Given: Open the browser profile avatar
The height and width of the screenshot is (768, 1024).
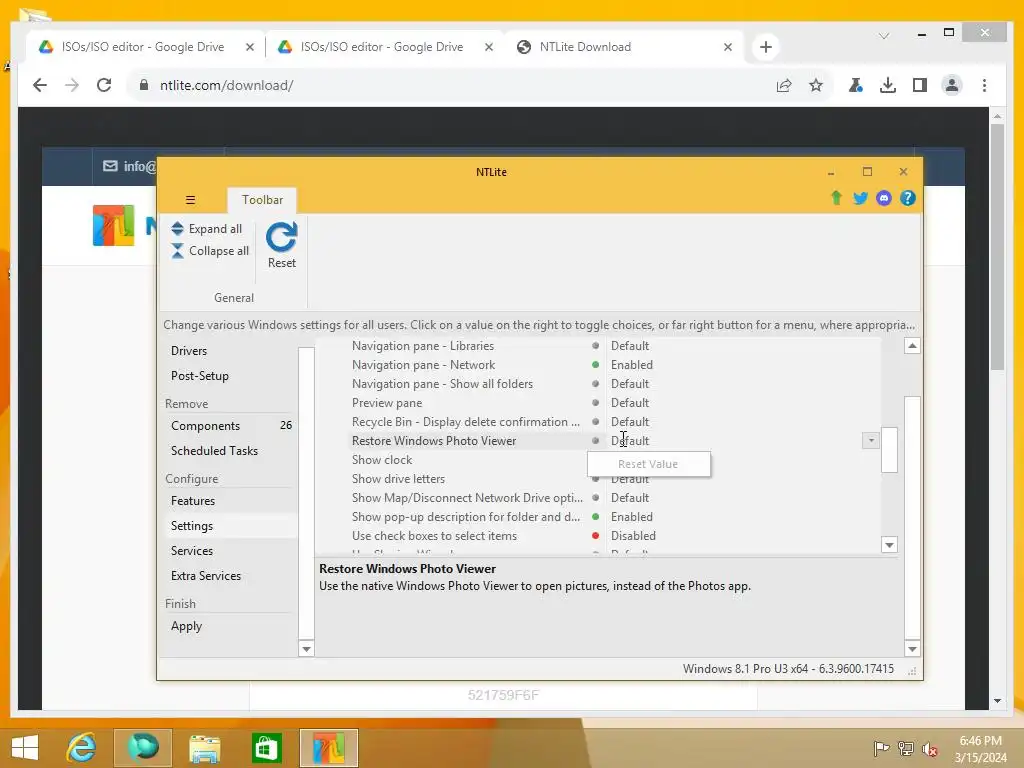Looking at the screenshot, I should 952,85.
